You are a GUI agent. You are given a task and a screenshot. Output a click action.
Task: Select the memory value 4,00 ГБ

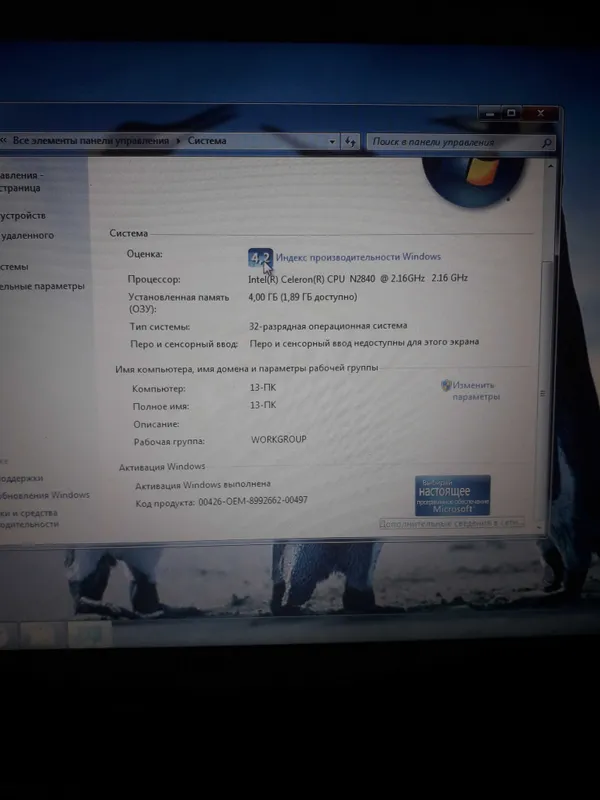(263, 297)
